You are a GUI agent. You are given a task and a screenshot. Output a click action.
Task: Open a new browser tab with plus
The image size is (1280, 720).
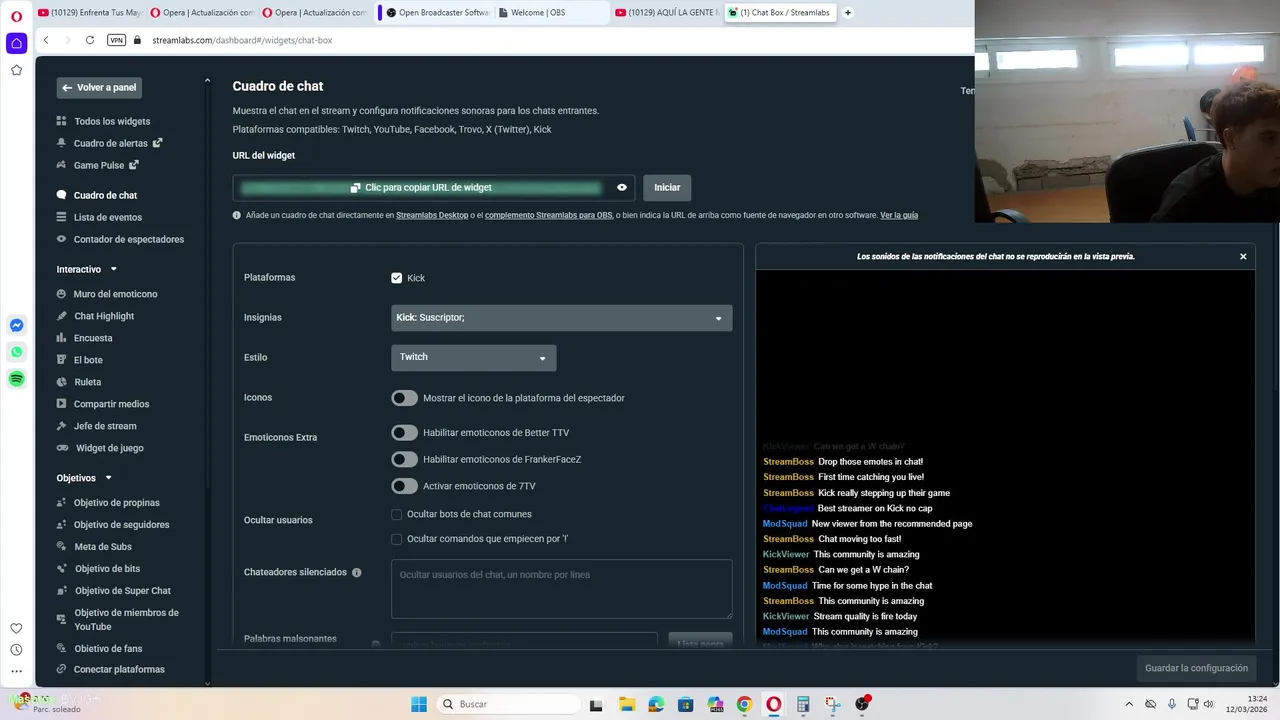848,13
